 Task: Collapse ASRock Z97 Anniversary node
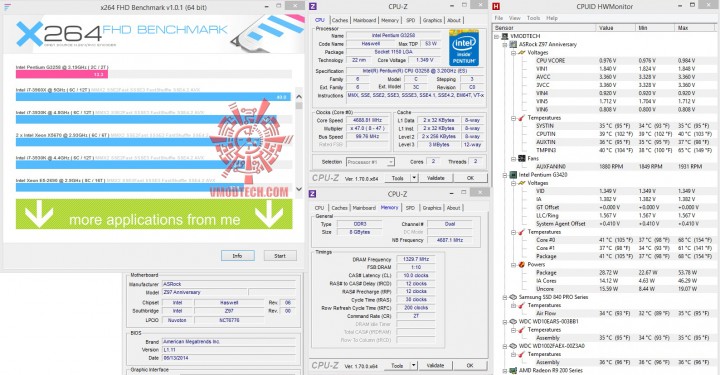[505, 45]
